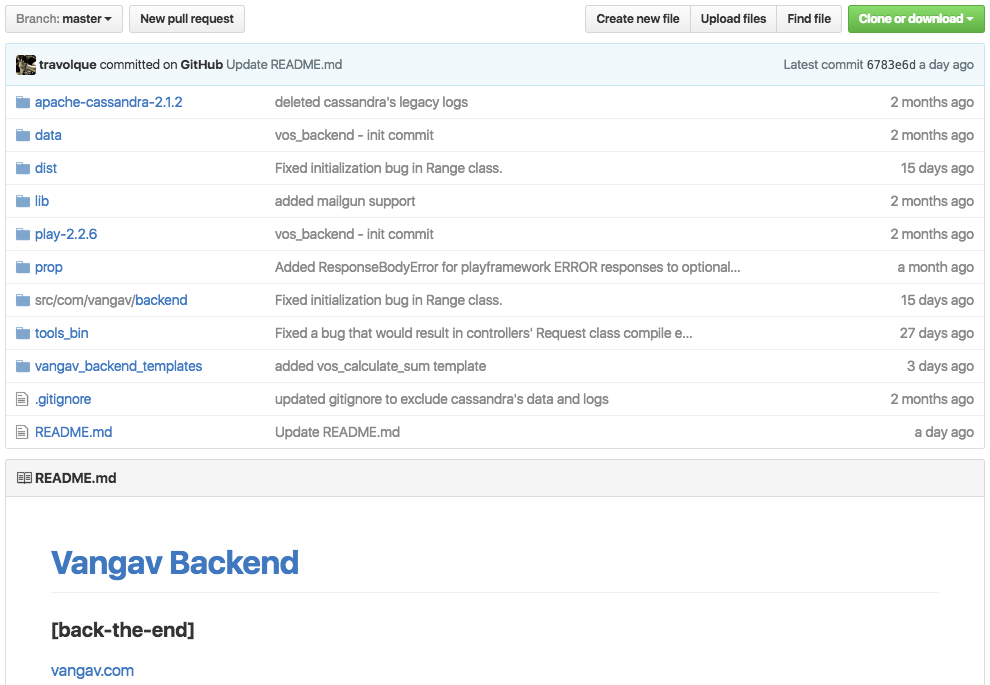Expand the Clone or download dropdown

click(x=916, y=18)
